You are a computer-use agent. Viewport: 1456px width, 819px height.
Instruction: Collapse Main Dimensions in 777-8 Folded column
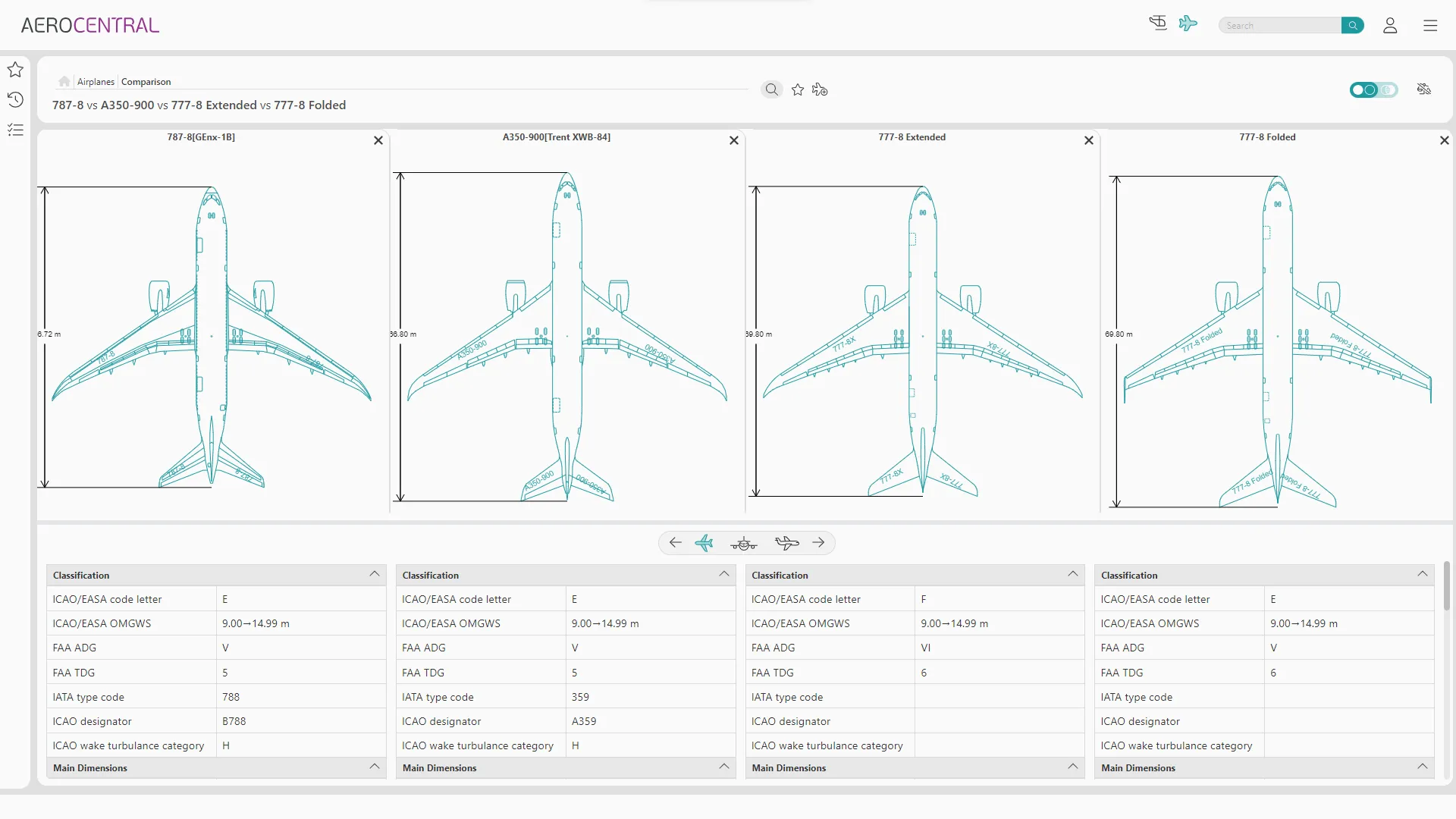tap(1423, 767)
